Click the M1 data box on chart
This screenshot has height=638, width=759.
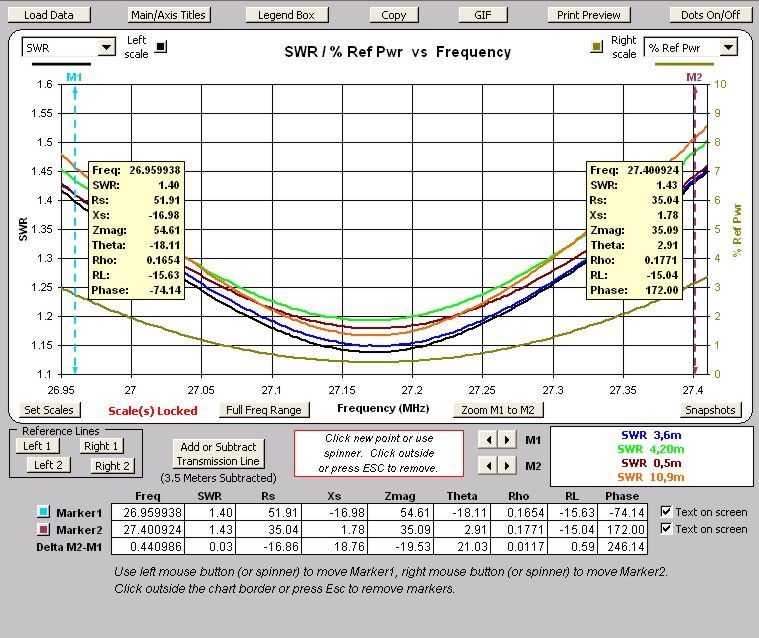coord(137,230)
